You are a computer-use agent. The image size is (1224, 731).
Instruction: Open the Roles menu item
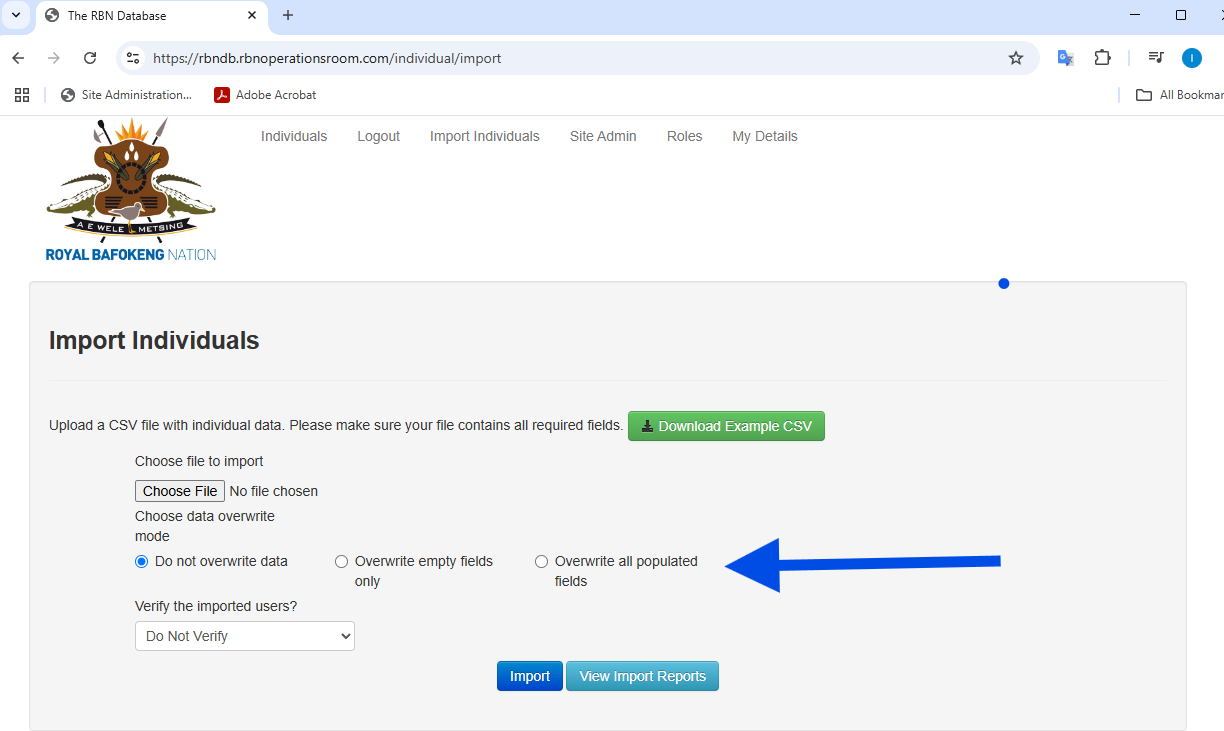pos(684,136)
